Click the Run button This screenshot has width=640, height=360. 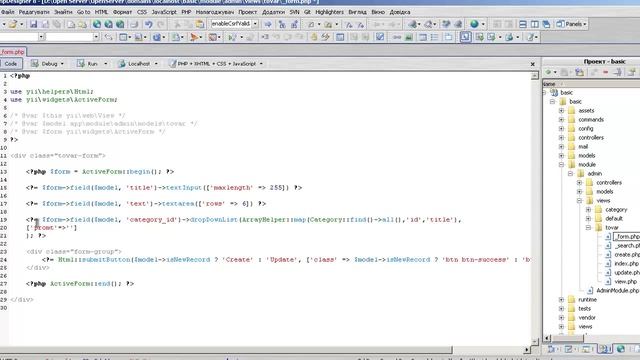coord(88,64)
